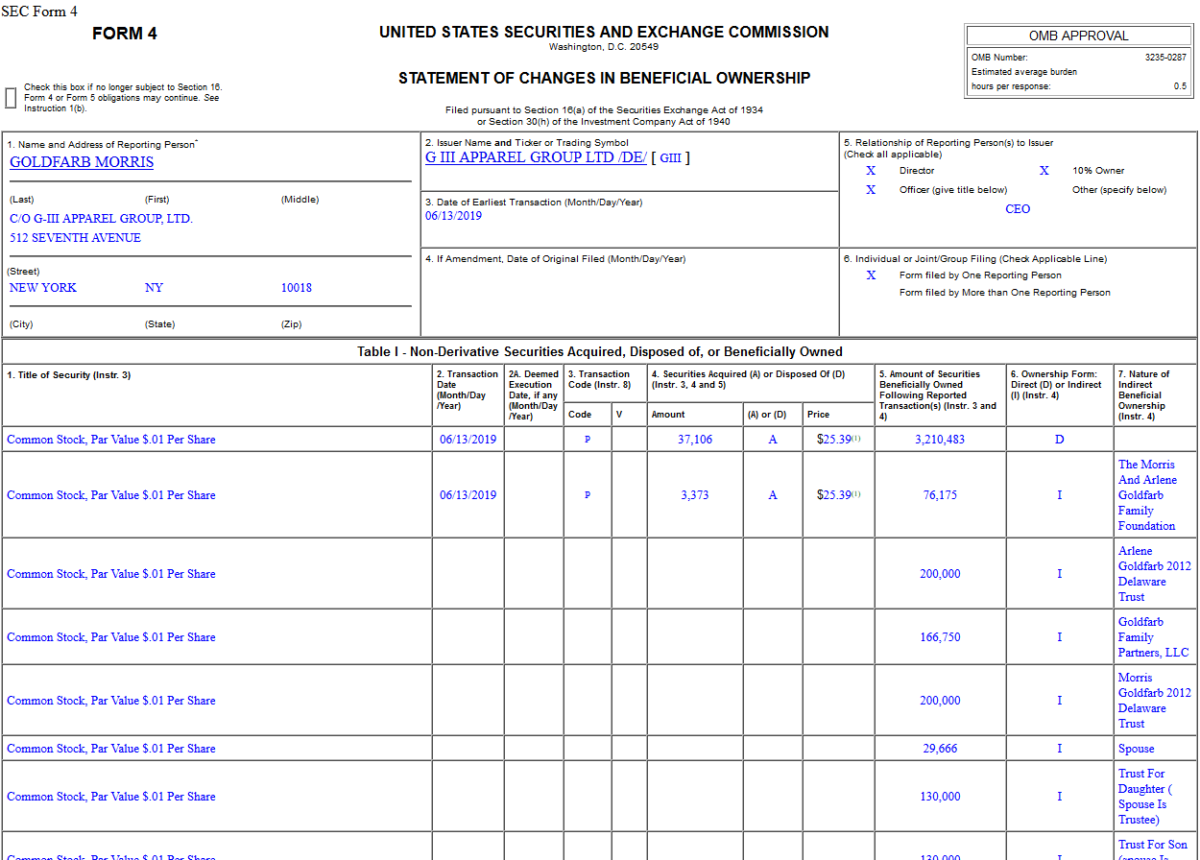Image resolution: width=1200 pixels, height=860 pixels.
Task: Click Common Stock title in the 3,210,483 row
Action: pyautogui.click(x=111, y=439)
